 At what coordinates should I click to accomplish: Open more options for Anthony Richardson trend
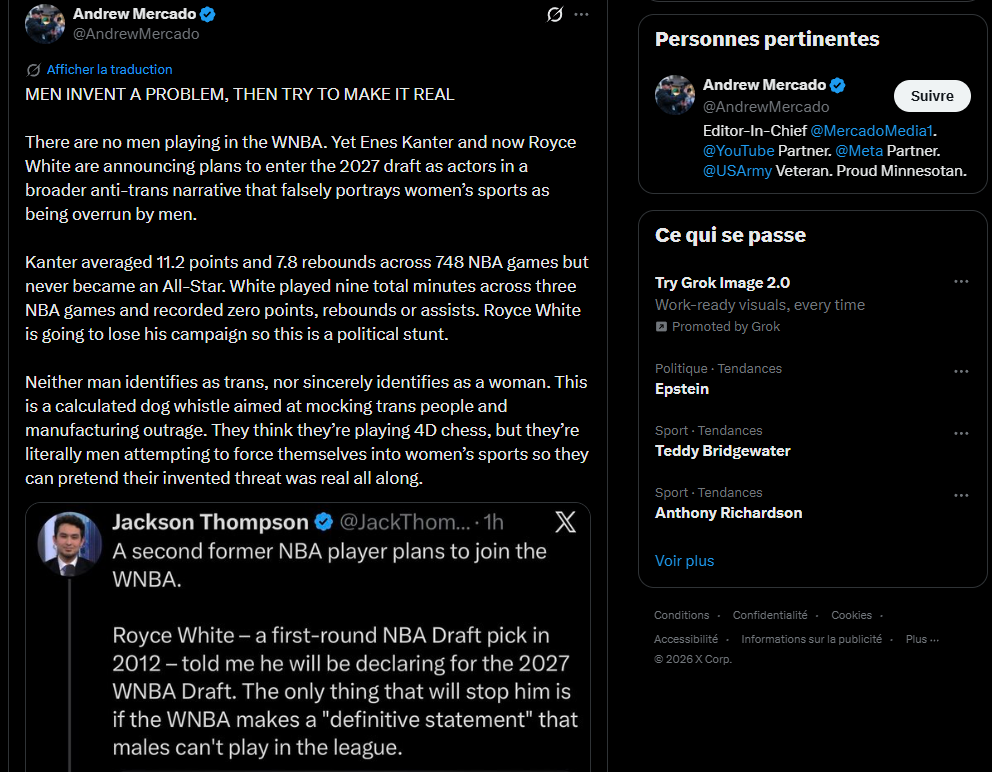pos(961,495)
